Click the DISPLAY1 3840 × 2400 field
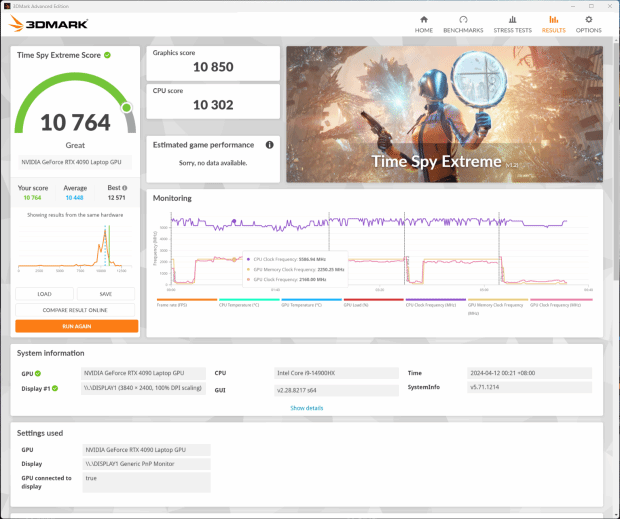 point(143,388)
